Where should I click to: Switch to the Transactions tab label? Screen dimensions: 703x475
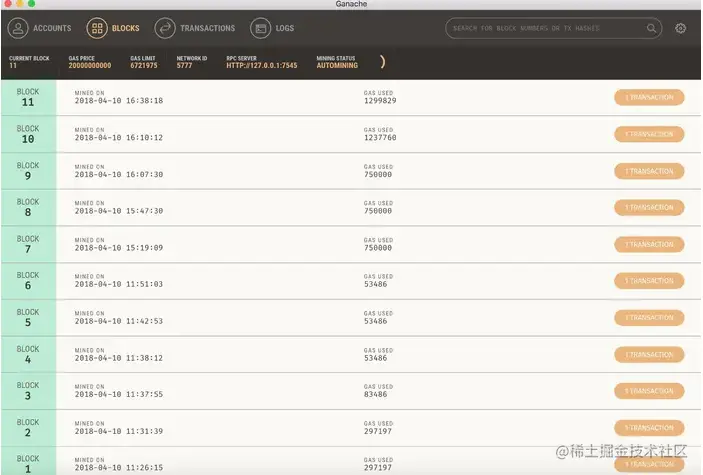click(x=208, y=28)
